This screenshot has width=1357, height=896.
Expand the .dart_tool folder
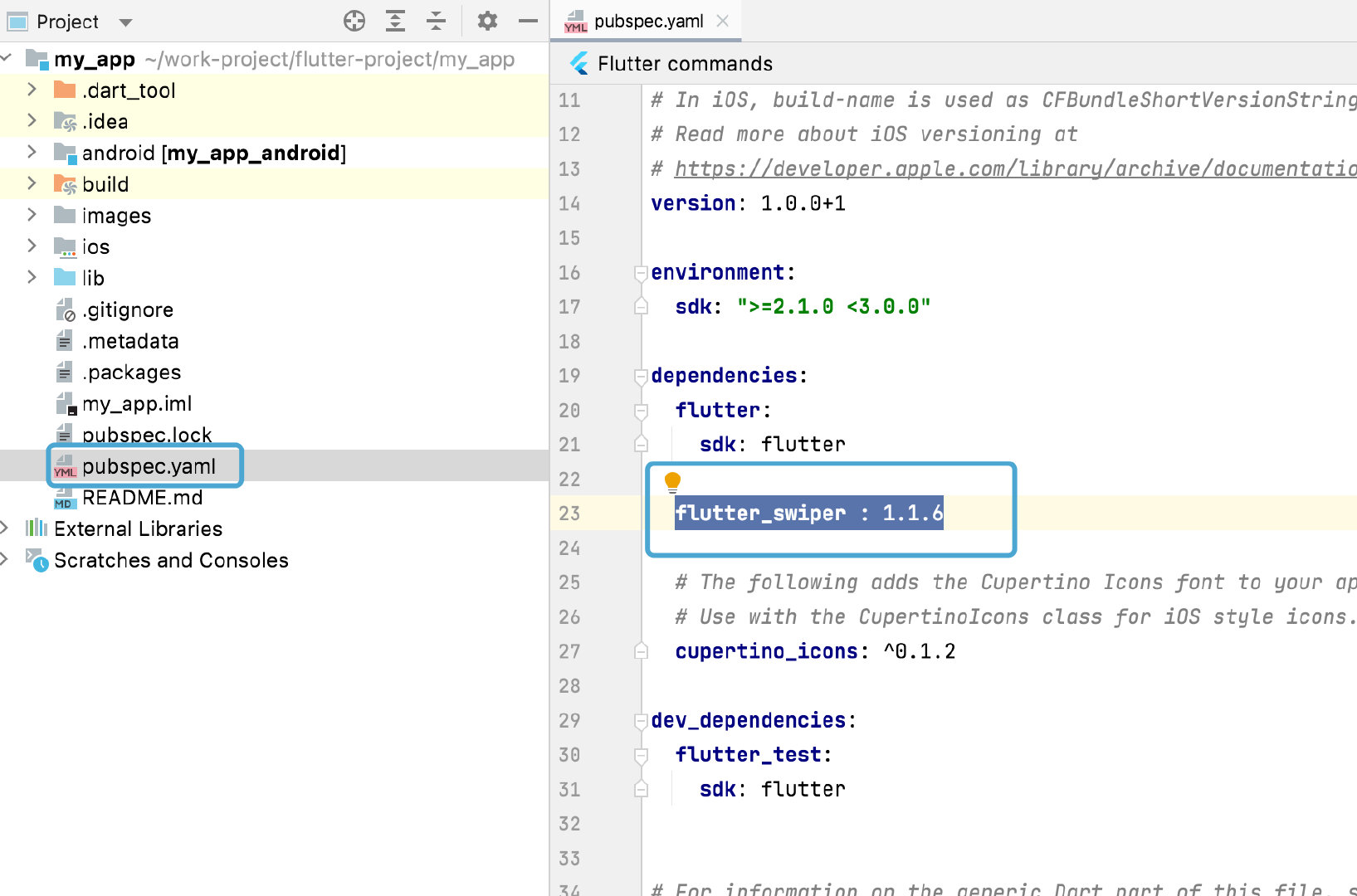point(32,90)
